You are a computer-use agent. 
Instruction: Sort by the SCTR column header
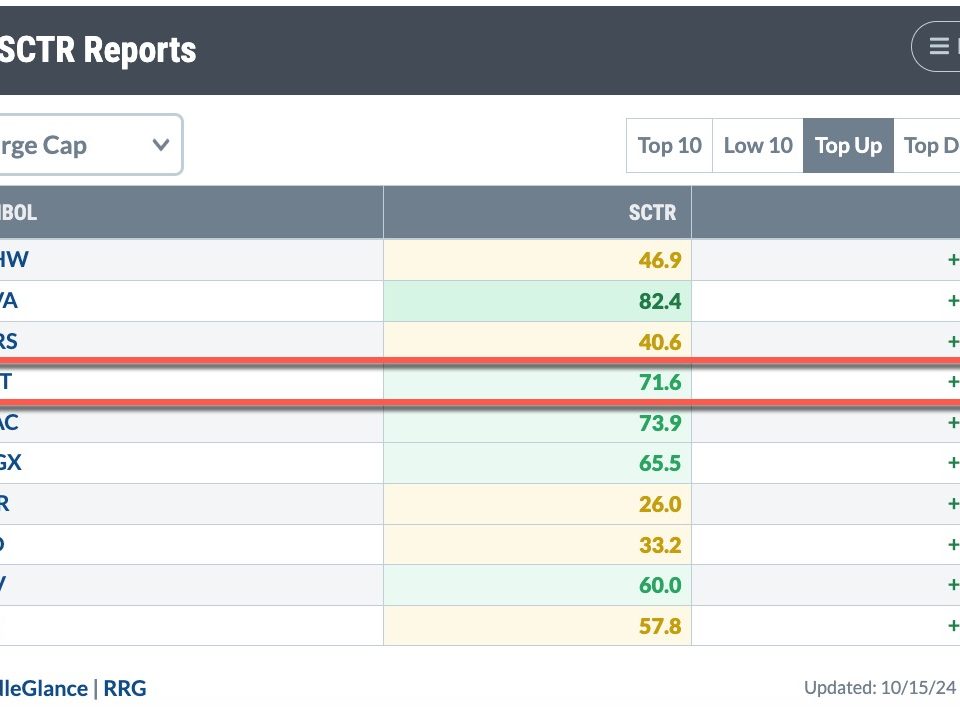(x=652, y=212)
